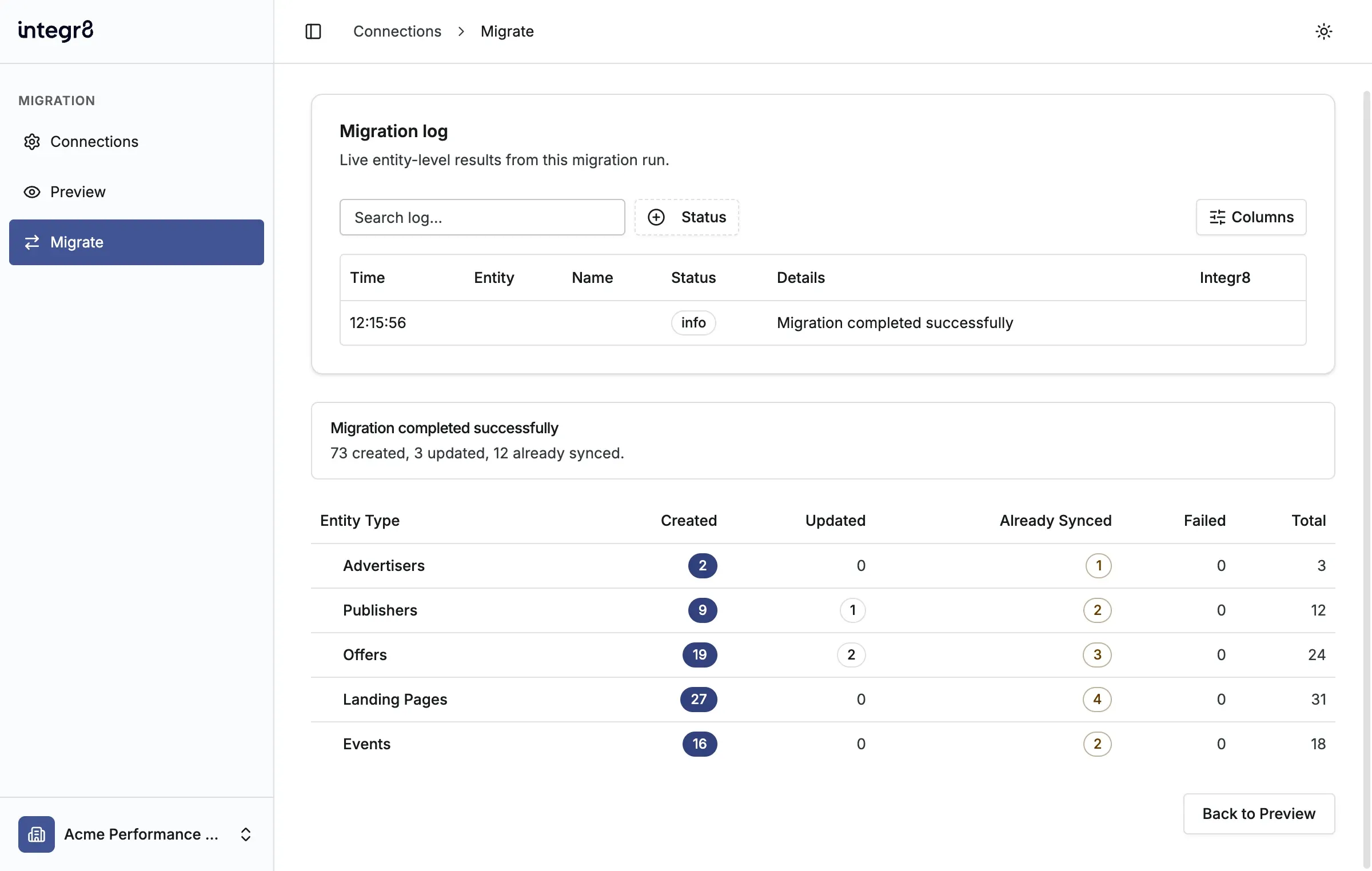This screenshot has width=1372, height=871.
Task: Expand workspace list via up-down chevron
Action: (x=246, y=834)
